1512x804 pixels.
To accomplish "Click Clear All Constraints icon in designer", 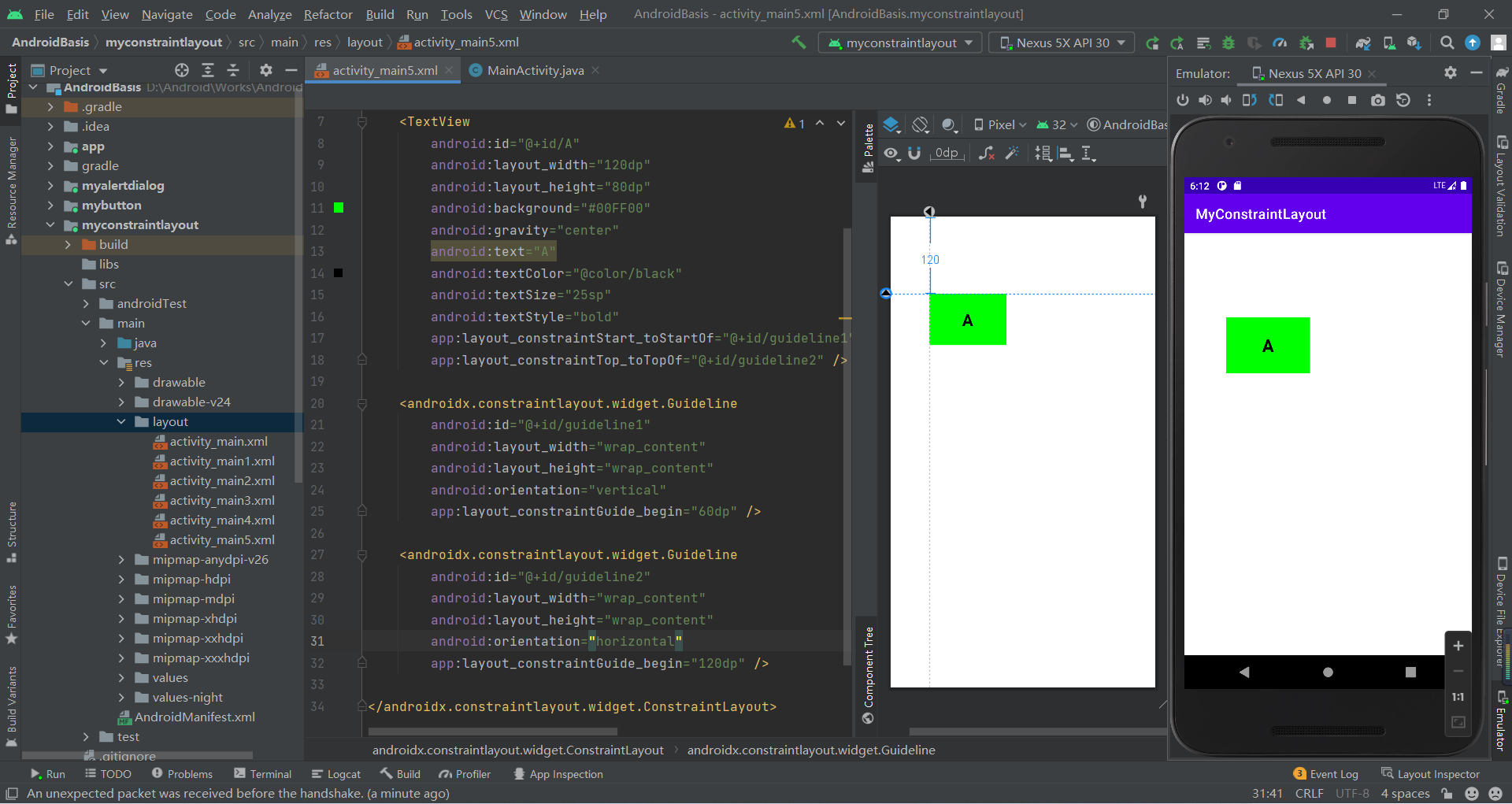I will [x=986, y=153].
